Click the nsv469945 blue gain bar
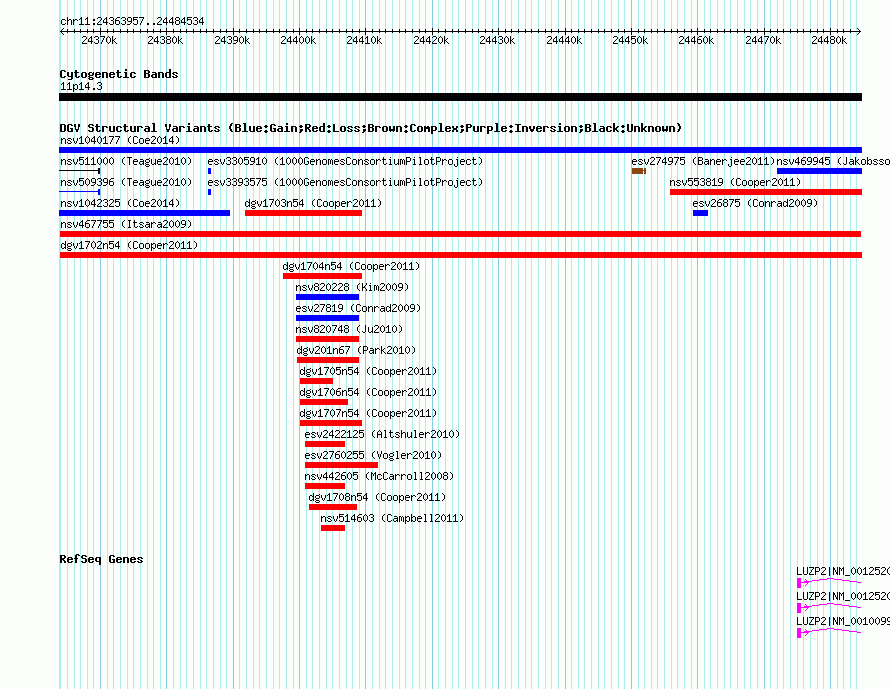 [x=820, y=171]
